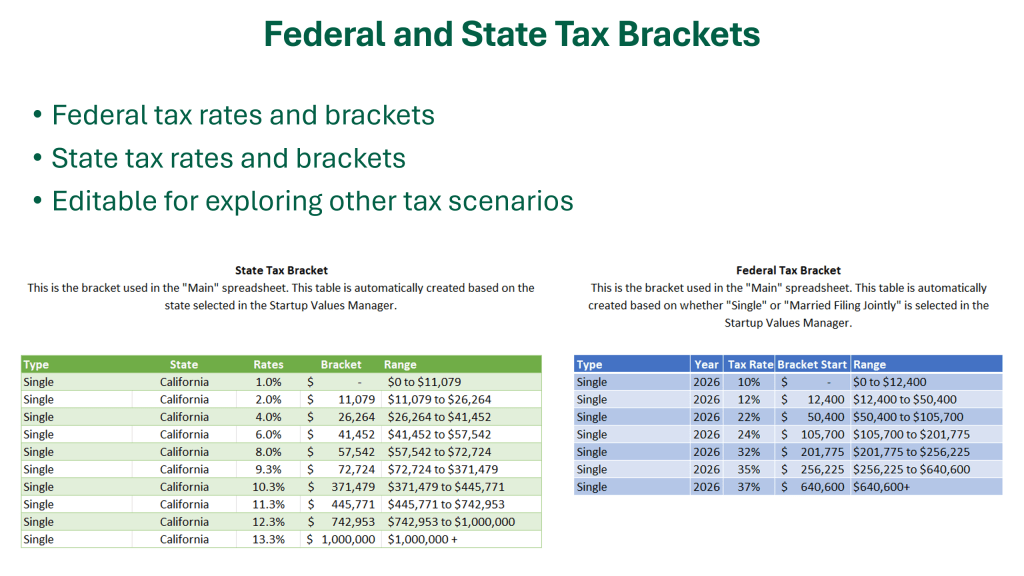Click the "Federal Tax Bracket" table heading

pyautogui.click(x=788, y=270)
